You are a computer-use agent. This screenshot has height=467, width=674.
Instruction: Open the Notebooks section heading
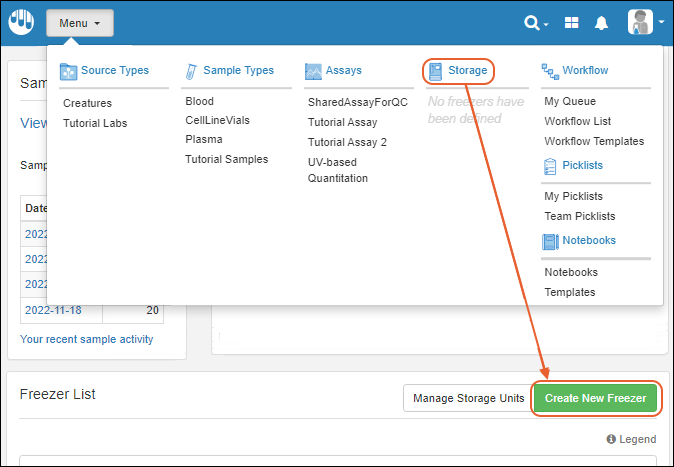[x=588, y=241]
